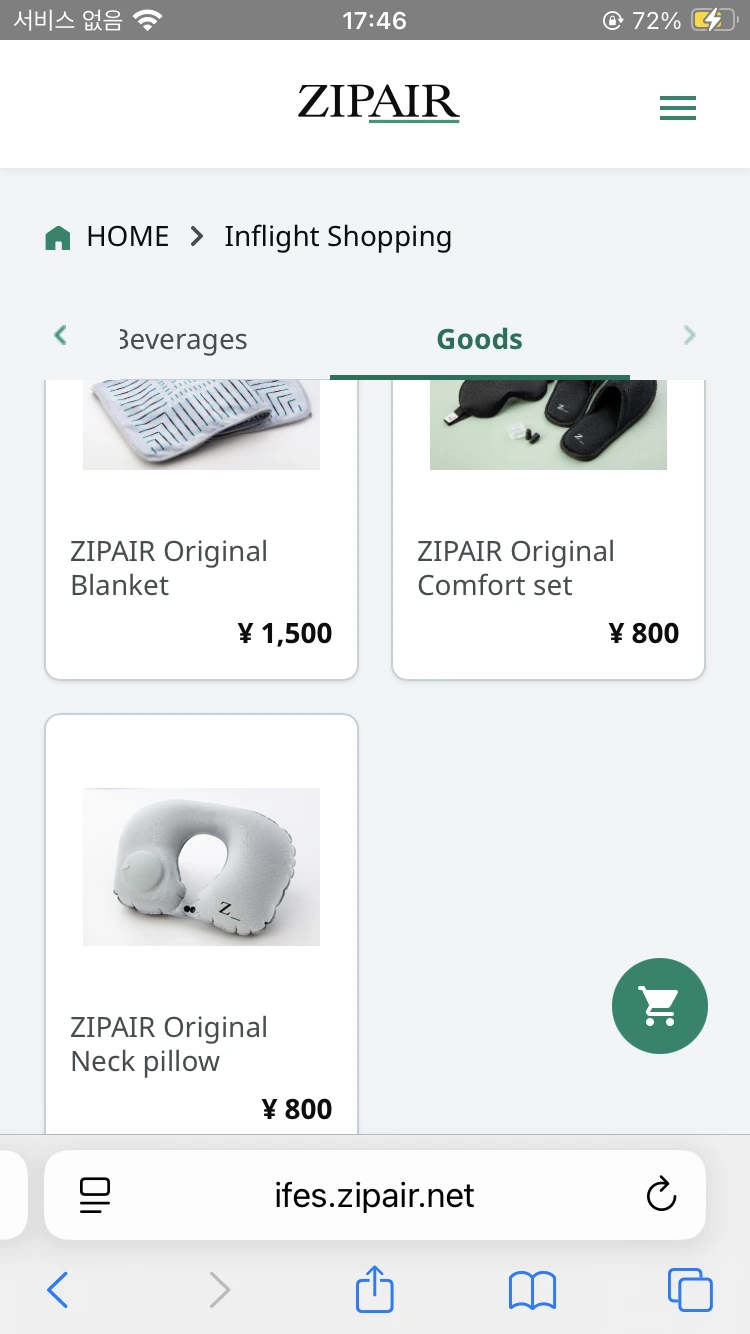
Task: Click the green home icon in breadcrumb
Action: (x=58, y=237)
